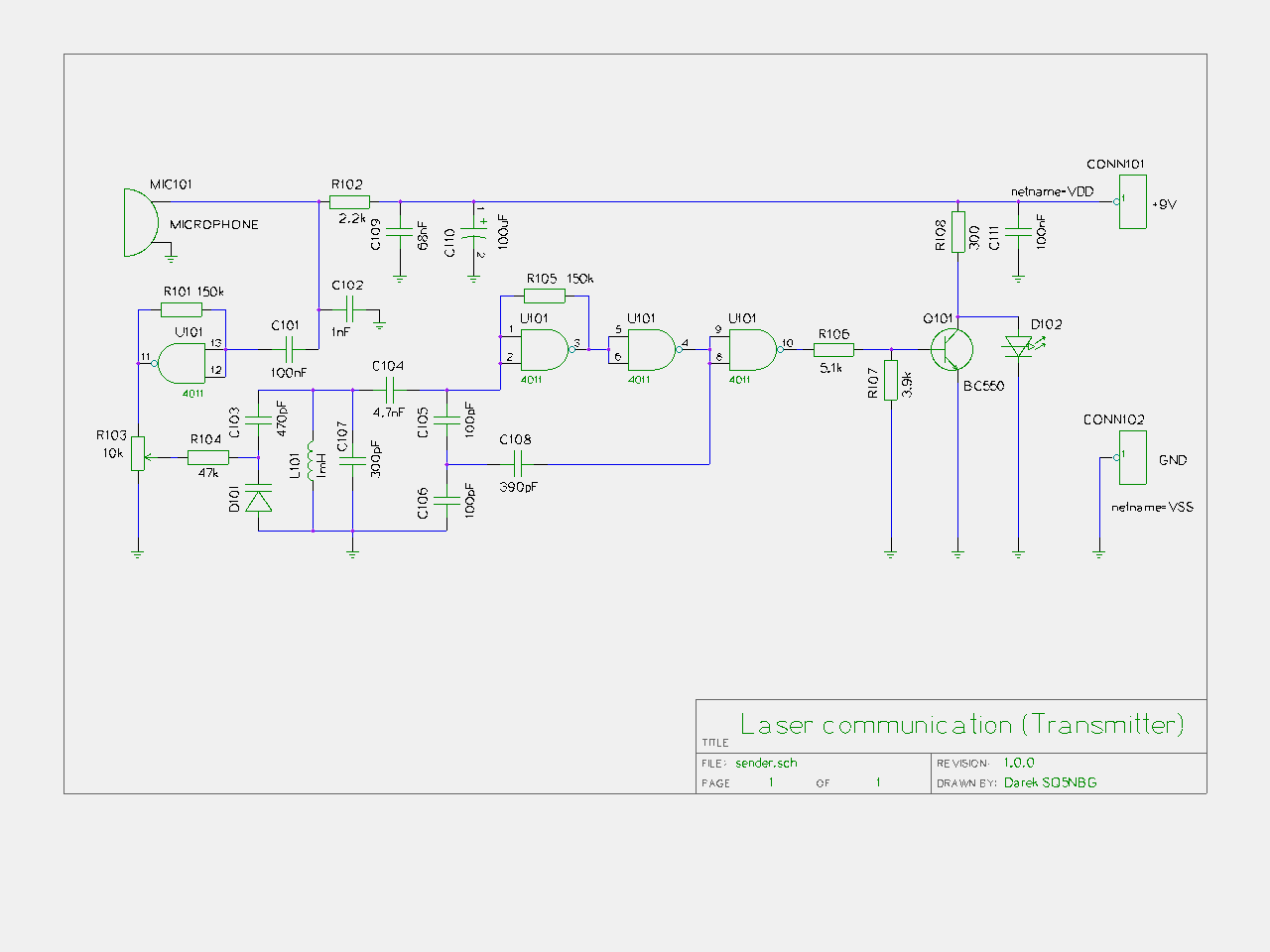Select the C108 390pF capacitor
This screenshot has height=952, width=1270.
click(517, 462)
